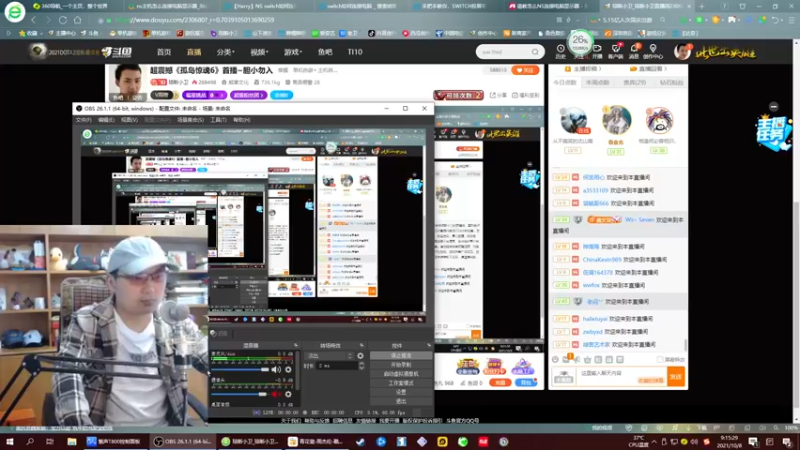Viewport: 800px width, 450px height.
Task: Pop out the OBS controls dock panel
Action: [x=429, y=345]
